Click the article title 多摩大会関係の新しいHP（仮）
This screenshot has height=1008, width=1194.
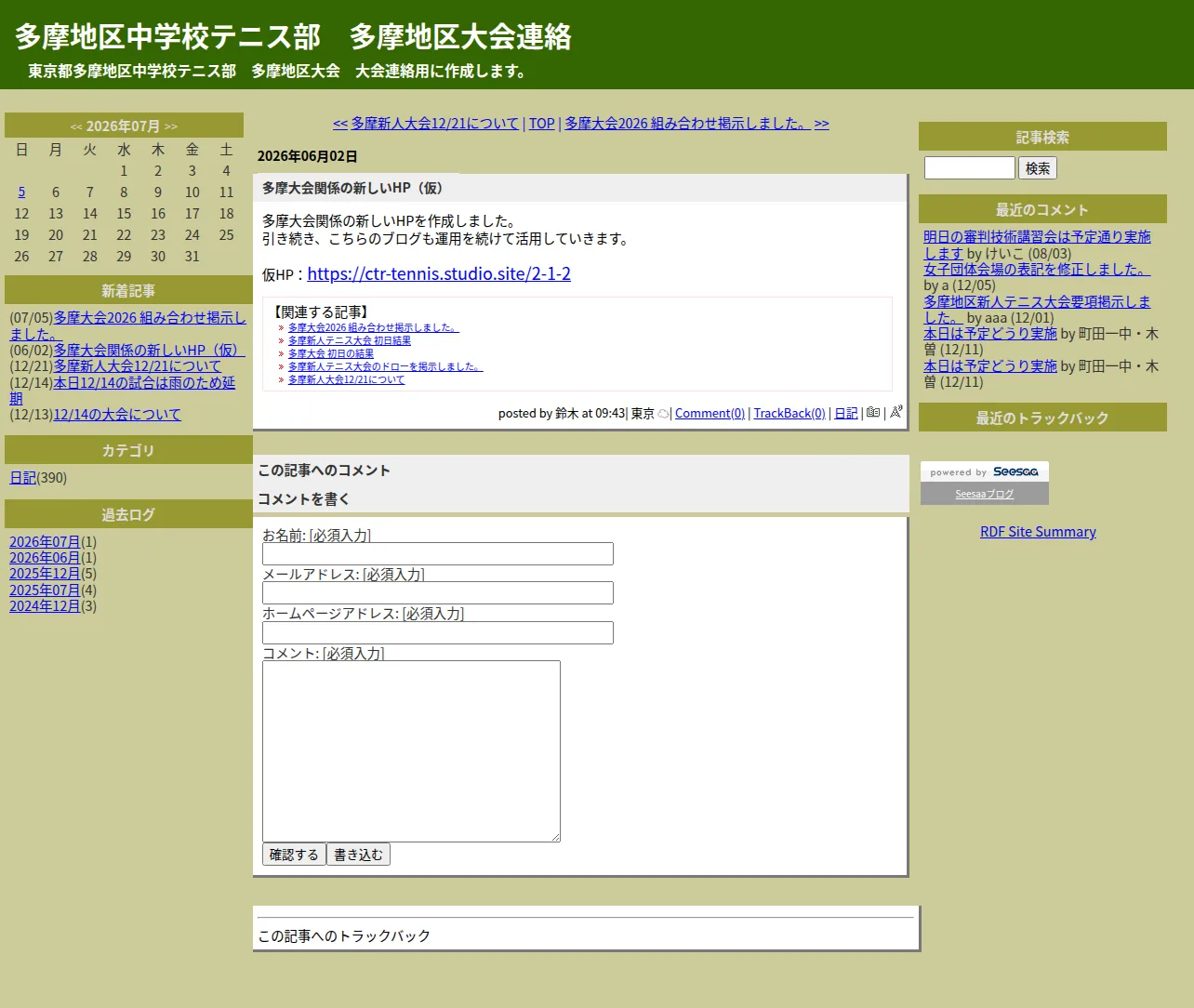click(352, 188)
